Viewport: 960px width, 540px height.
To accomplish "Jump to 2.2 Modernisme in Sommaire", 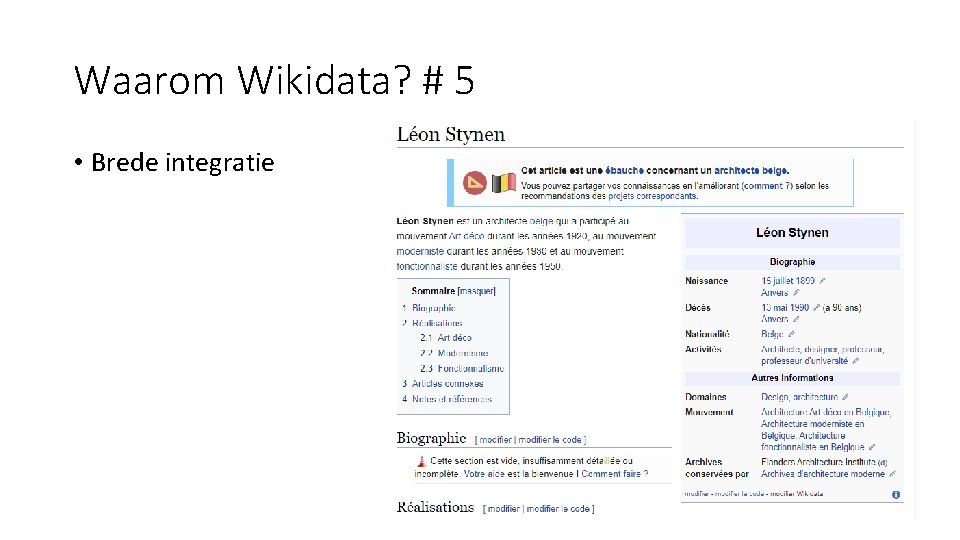I will point(454,353).
